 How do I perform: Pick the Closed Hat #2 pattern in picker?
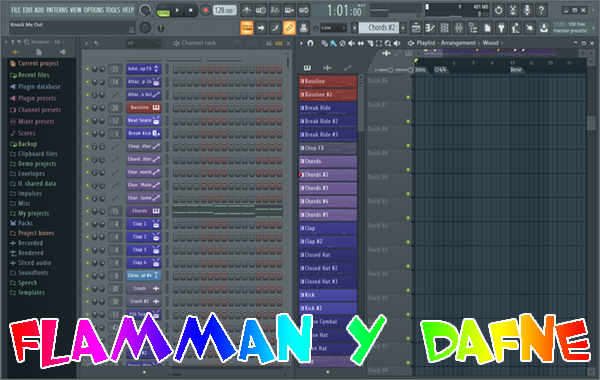[x=328, y=268]
